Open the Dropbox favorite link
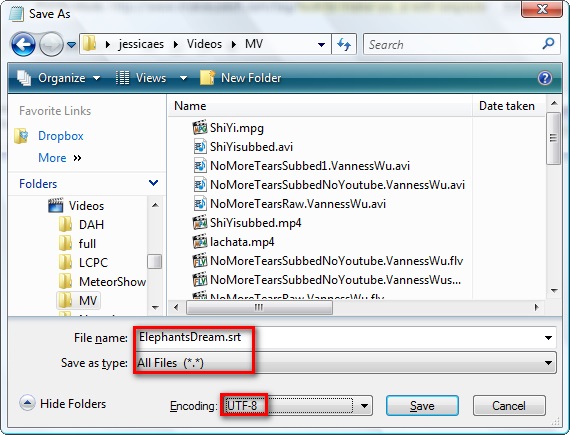The width and height of the screenshot is (570, 435). pos(61,136)
